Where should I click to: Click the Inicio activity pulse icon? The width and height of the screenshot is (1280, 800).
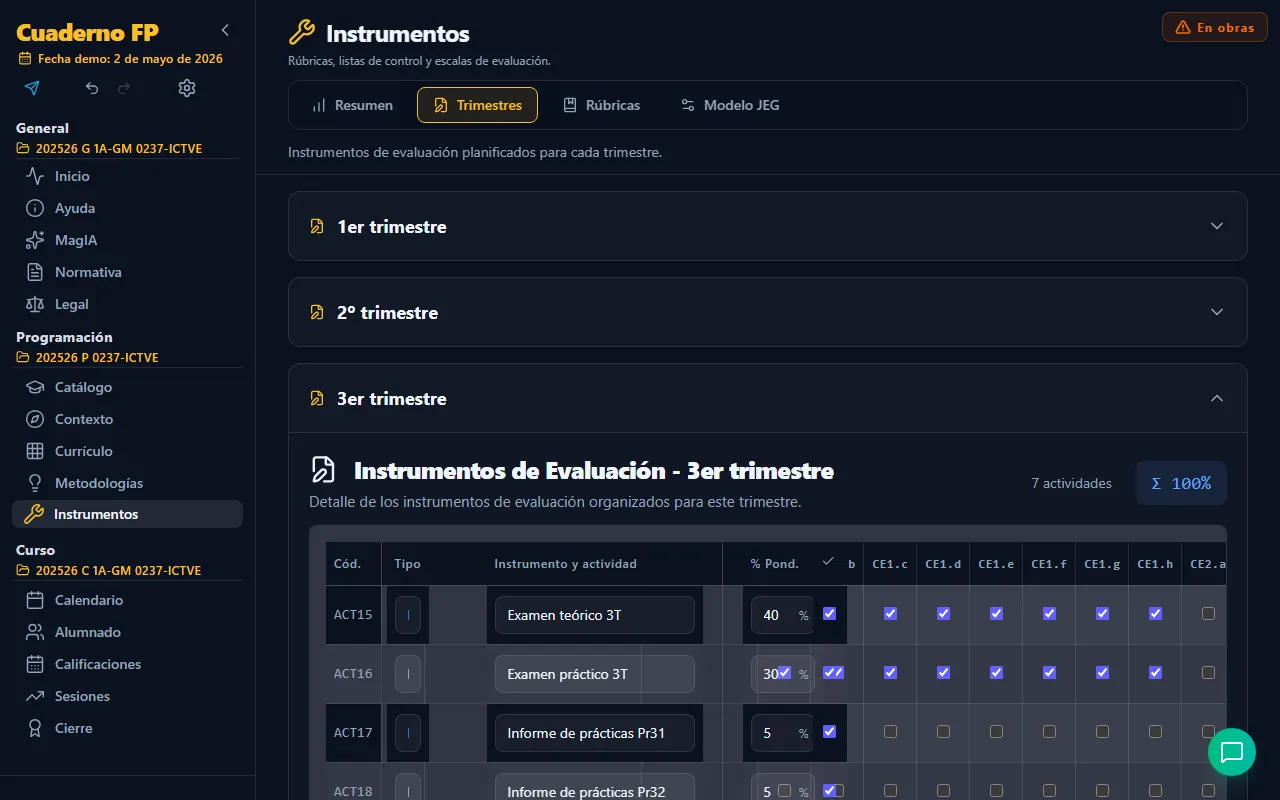[35, 176]
